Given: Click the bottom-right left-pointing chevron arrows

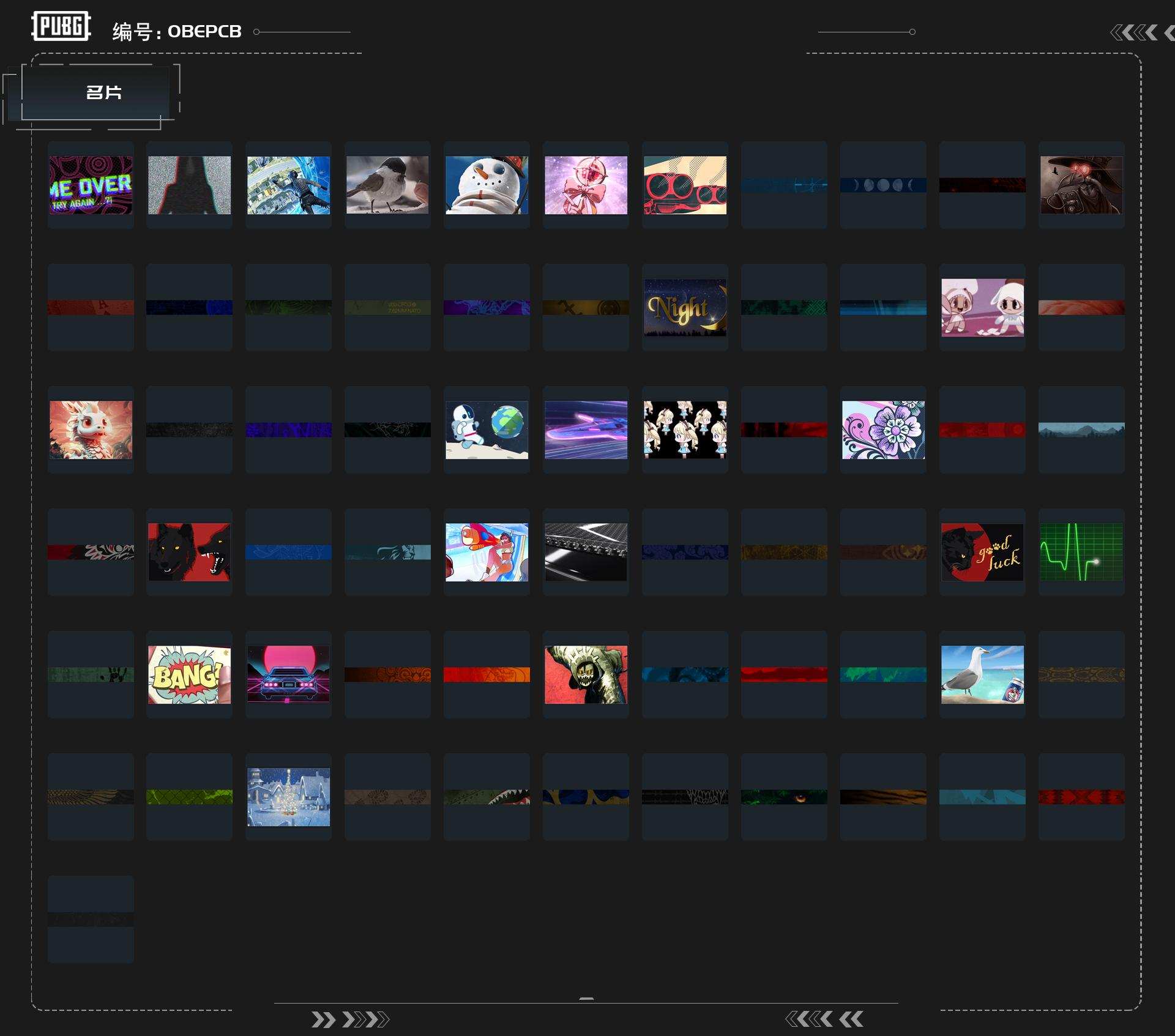Looking at the screenshot, I should tap(824, 1019).
